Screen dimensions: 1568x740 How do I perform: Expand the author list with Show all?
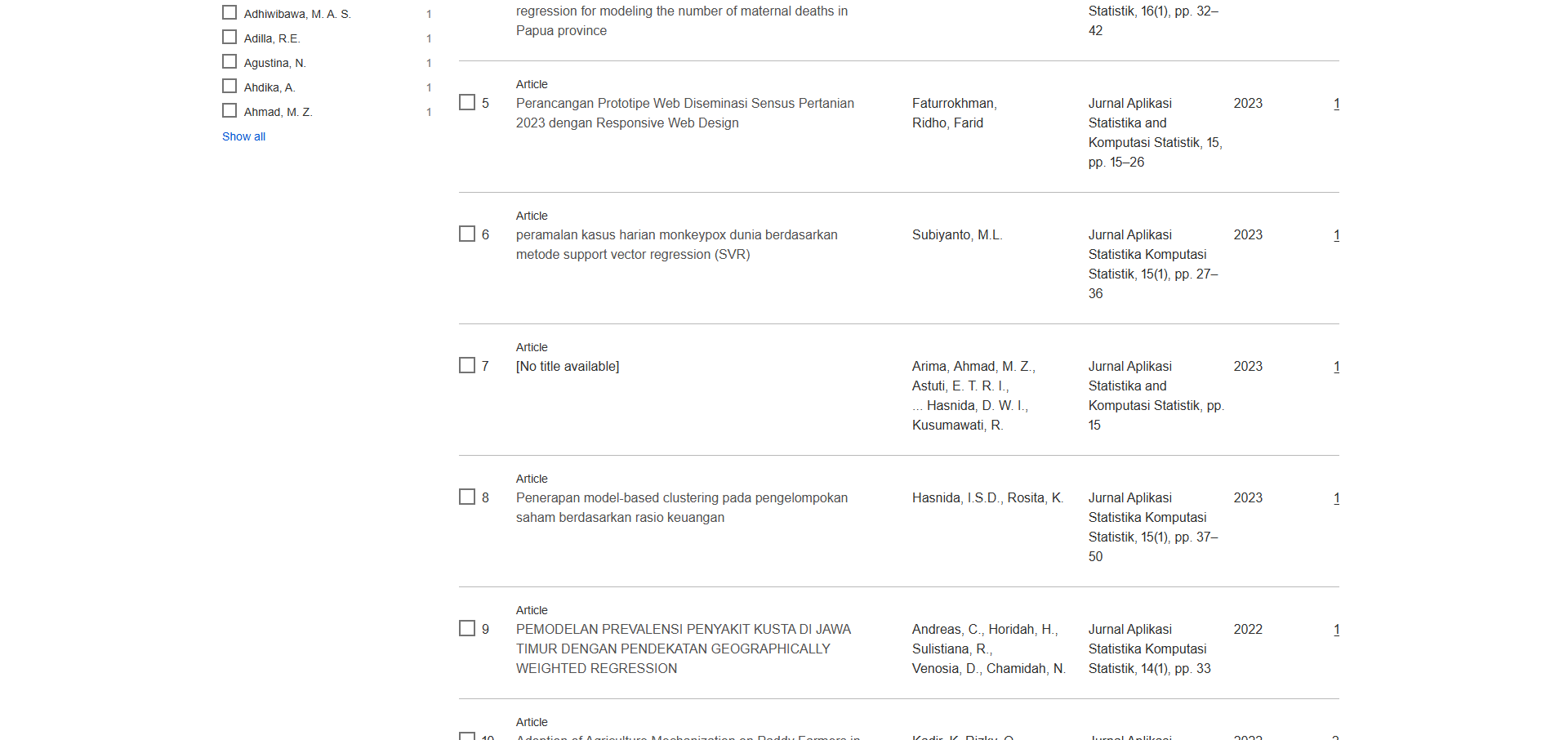pos(243,136)
